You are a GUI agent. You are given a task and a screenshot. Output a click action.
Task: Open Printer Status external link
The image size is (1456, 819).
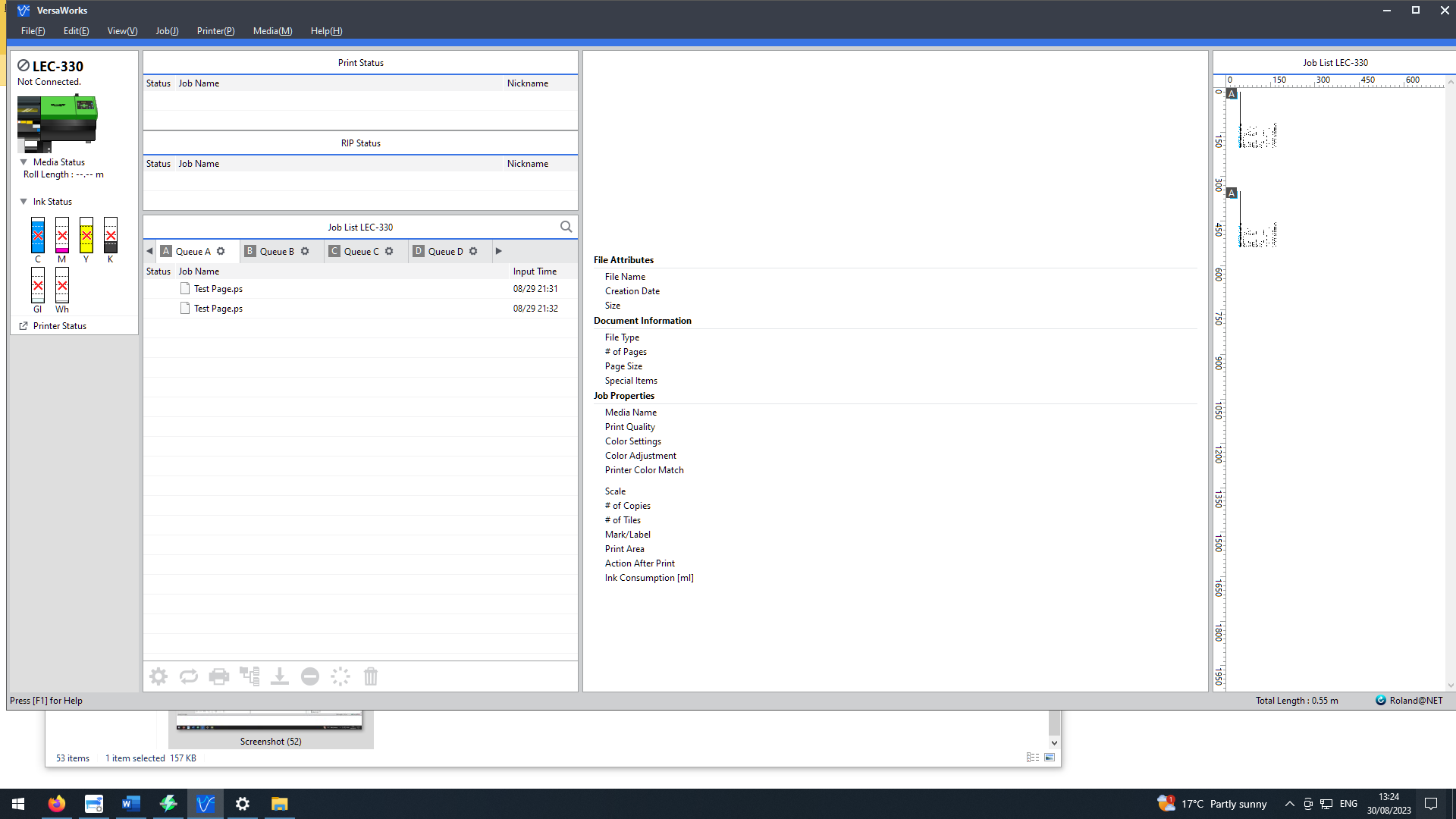(52, 326)
